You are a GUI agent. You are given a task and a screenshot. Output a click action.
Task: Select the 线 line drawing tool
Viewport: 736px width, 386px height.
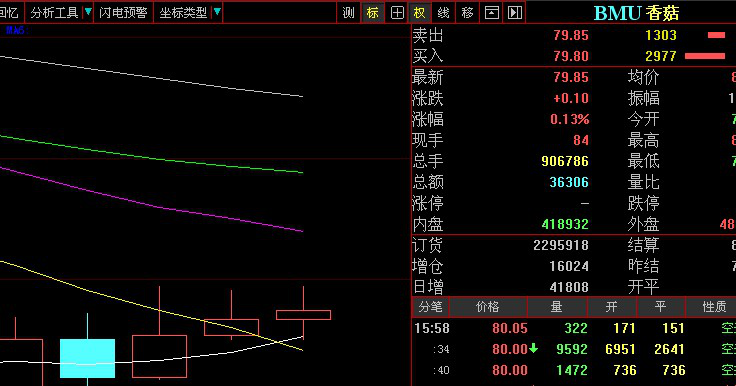coord(444,12)
